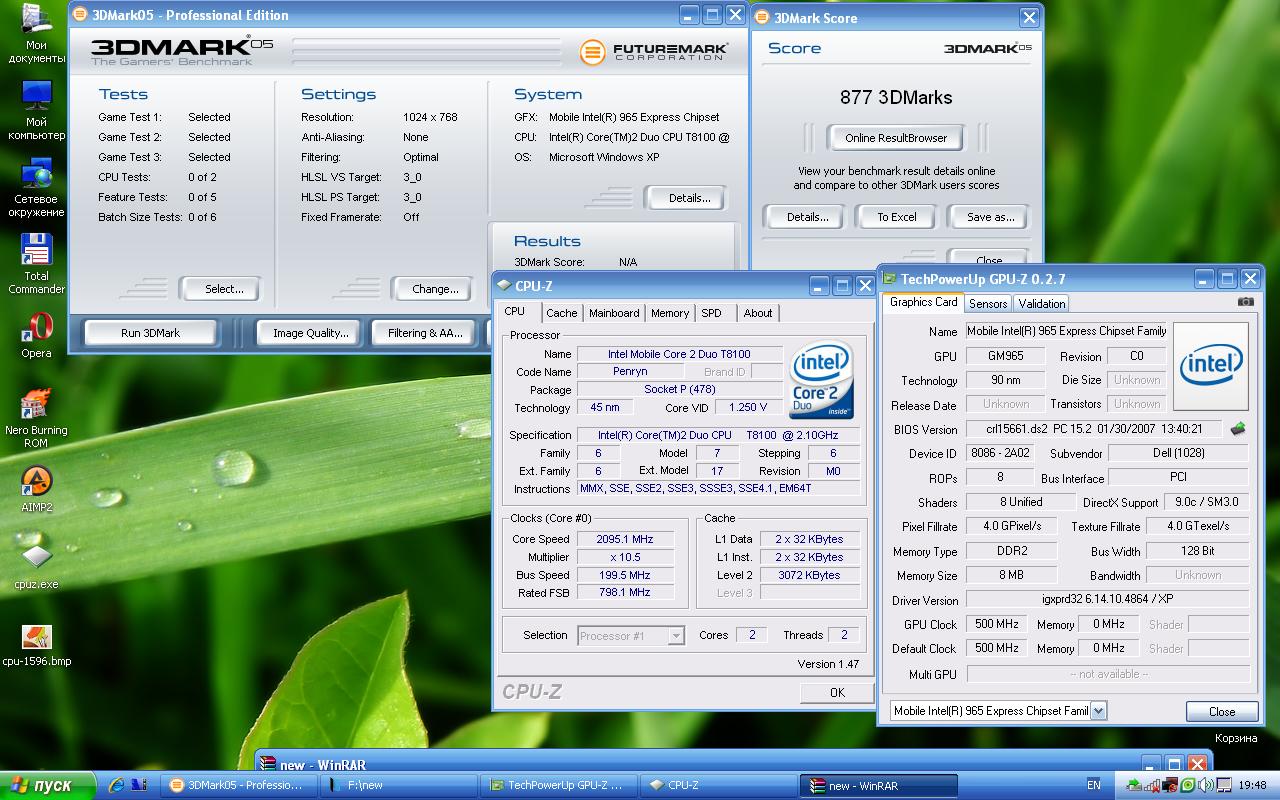The image size is (1280, 800).
Task: Click the CPU-Z title bar window icon
Action: tap(503, 285)
